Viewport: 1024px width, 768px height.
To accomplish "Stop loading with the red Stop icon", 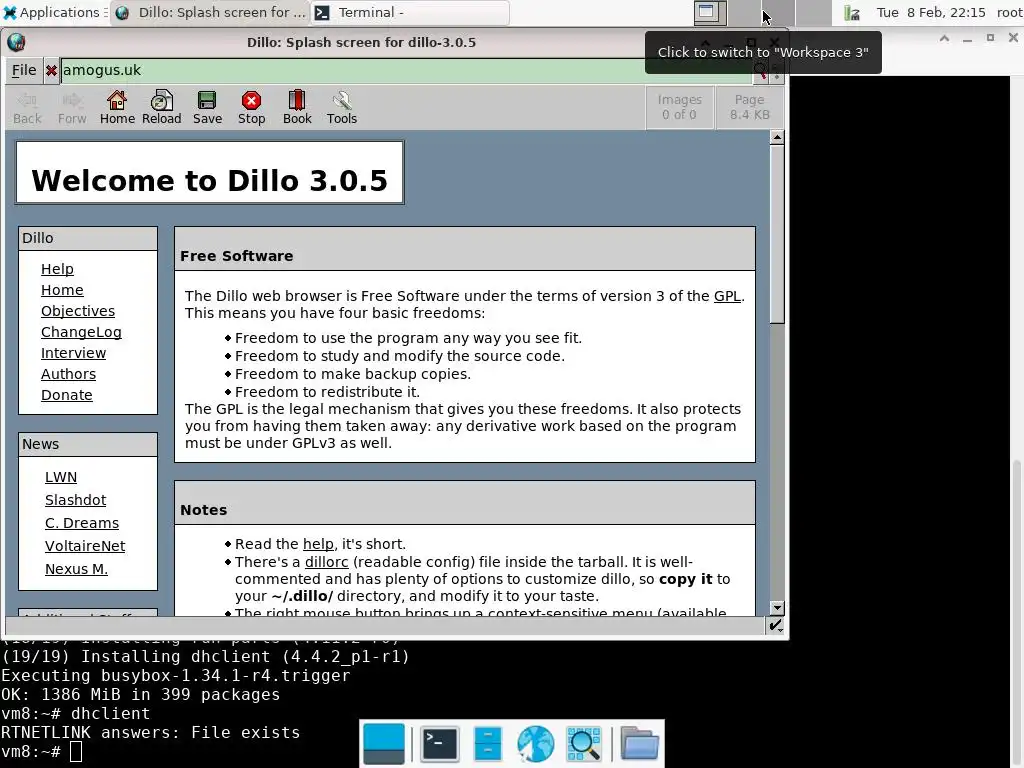I will pyautogui.click(x=251, y=108).
